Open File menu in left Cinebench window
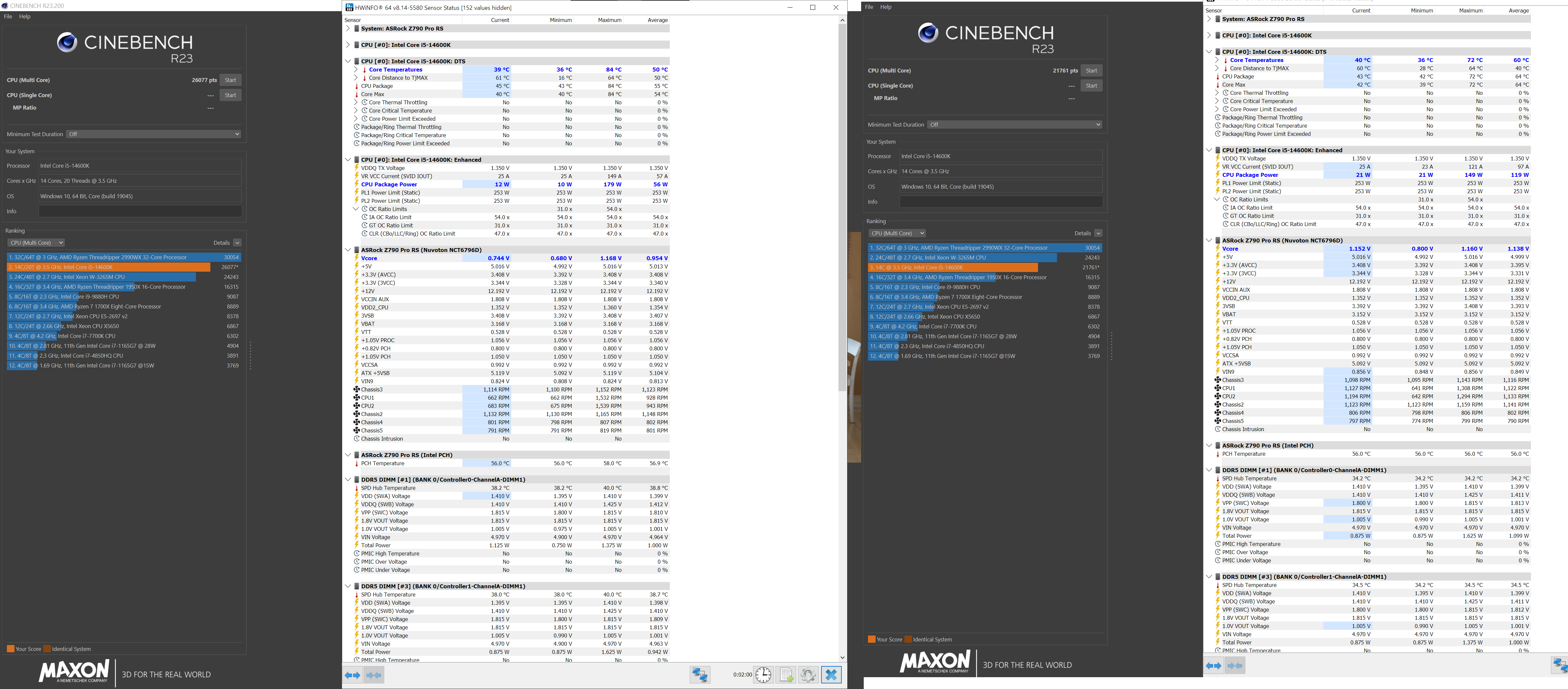Screen dimensions: 1568x689 coord(8,16)
